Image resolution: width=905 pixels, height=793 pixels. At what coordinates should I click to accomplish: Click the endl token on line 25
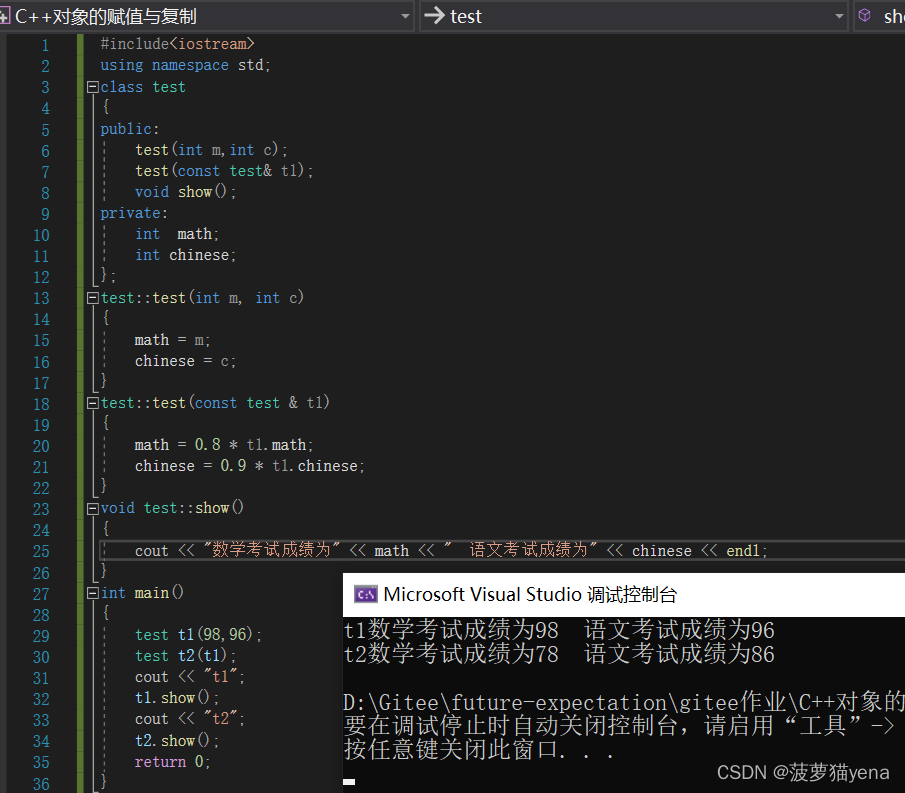743,551
